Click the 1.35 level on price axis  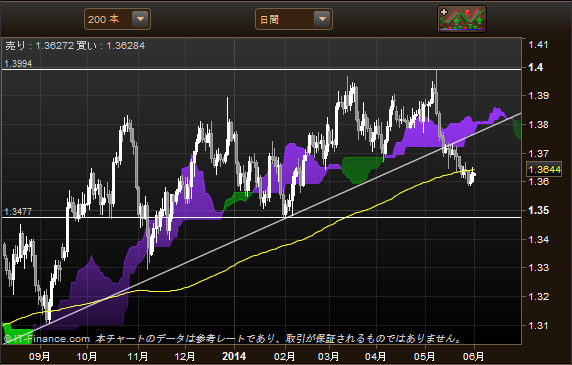[538, 210]
